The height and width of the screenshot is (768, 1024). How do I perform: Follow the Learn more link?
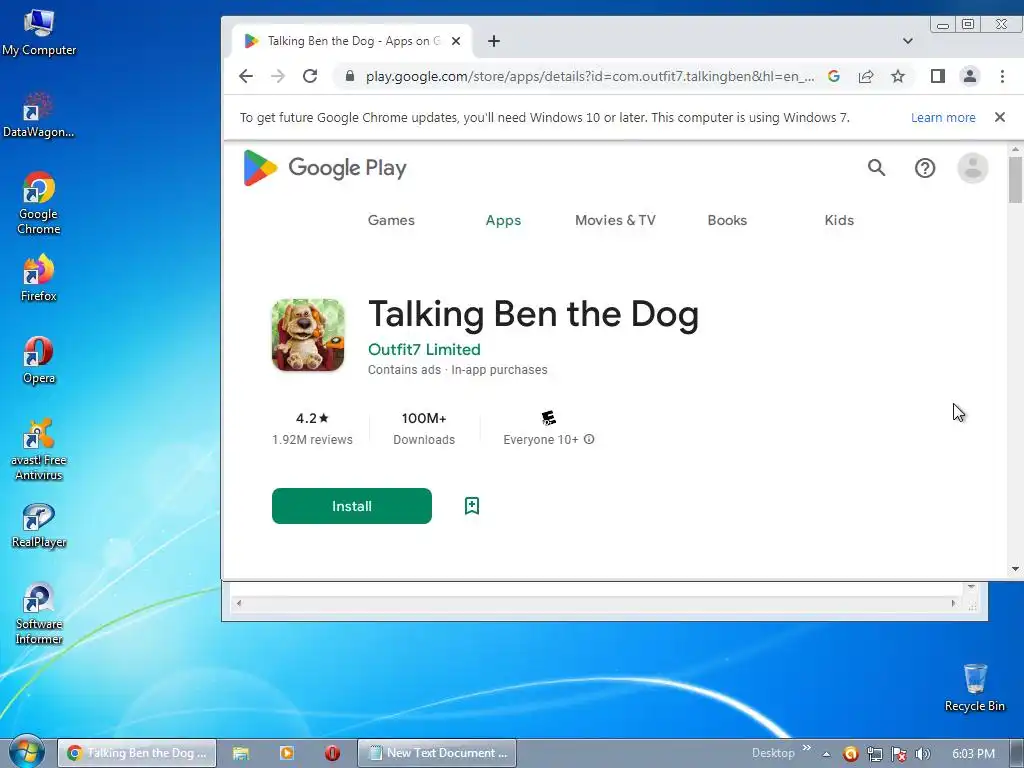(943, 118)
